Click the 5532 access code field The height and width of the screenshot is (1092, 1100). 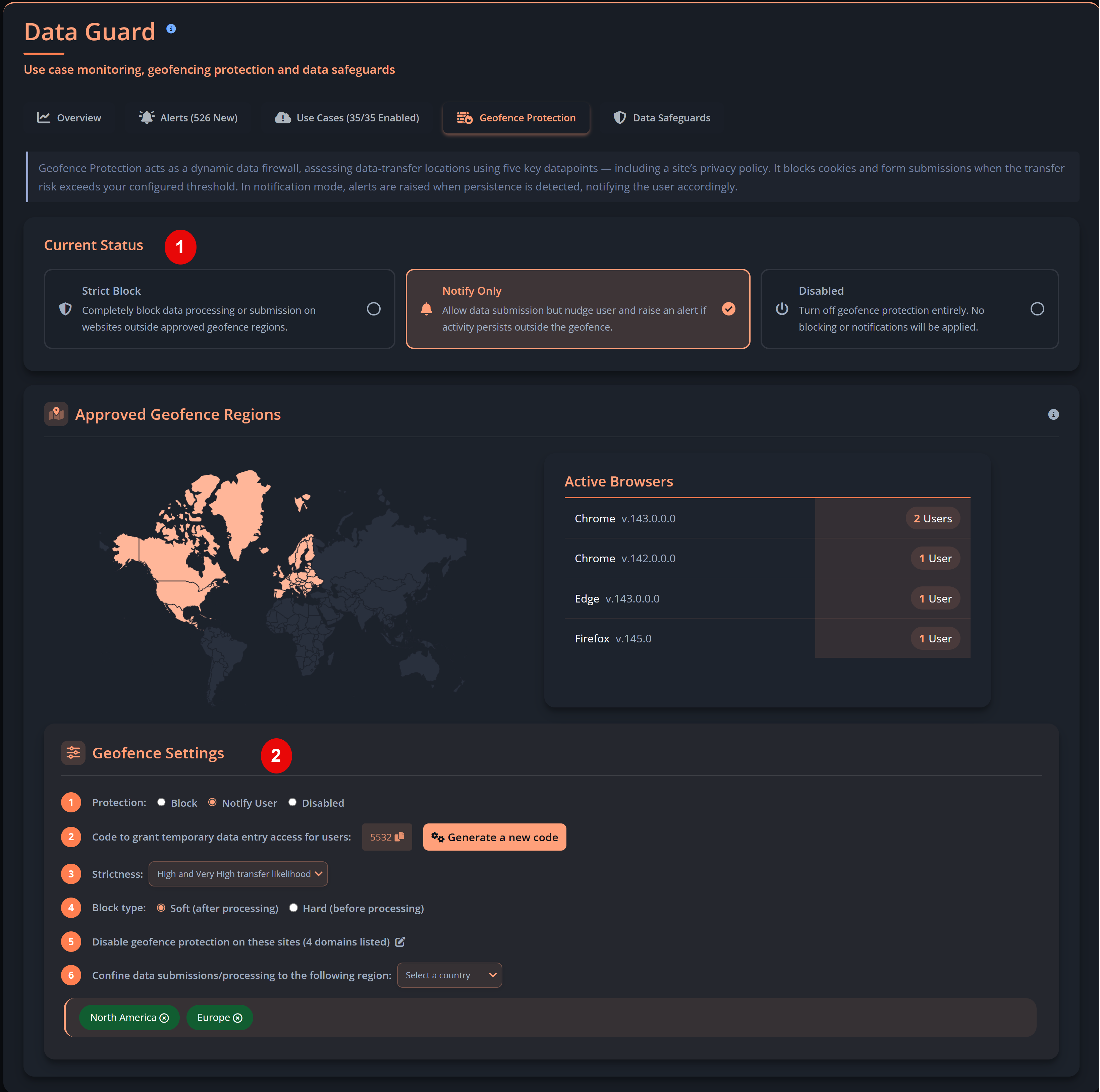(x=380, y=837)
